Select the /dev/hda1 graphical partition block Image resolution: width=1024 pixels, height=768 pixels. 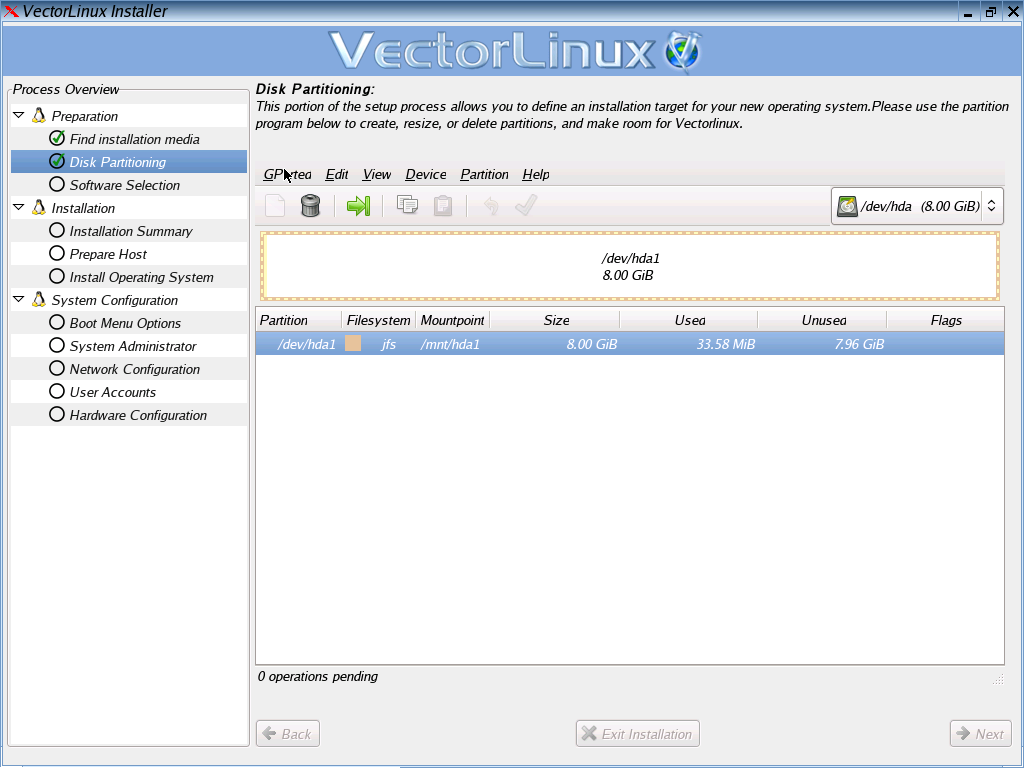pos(630,266)
